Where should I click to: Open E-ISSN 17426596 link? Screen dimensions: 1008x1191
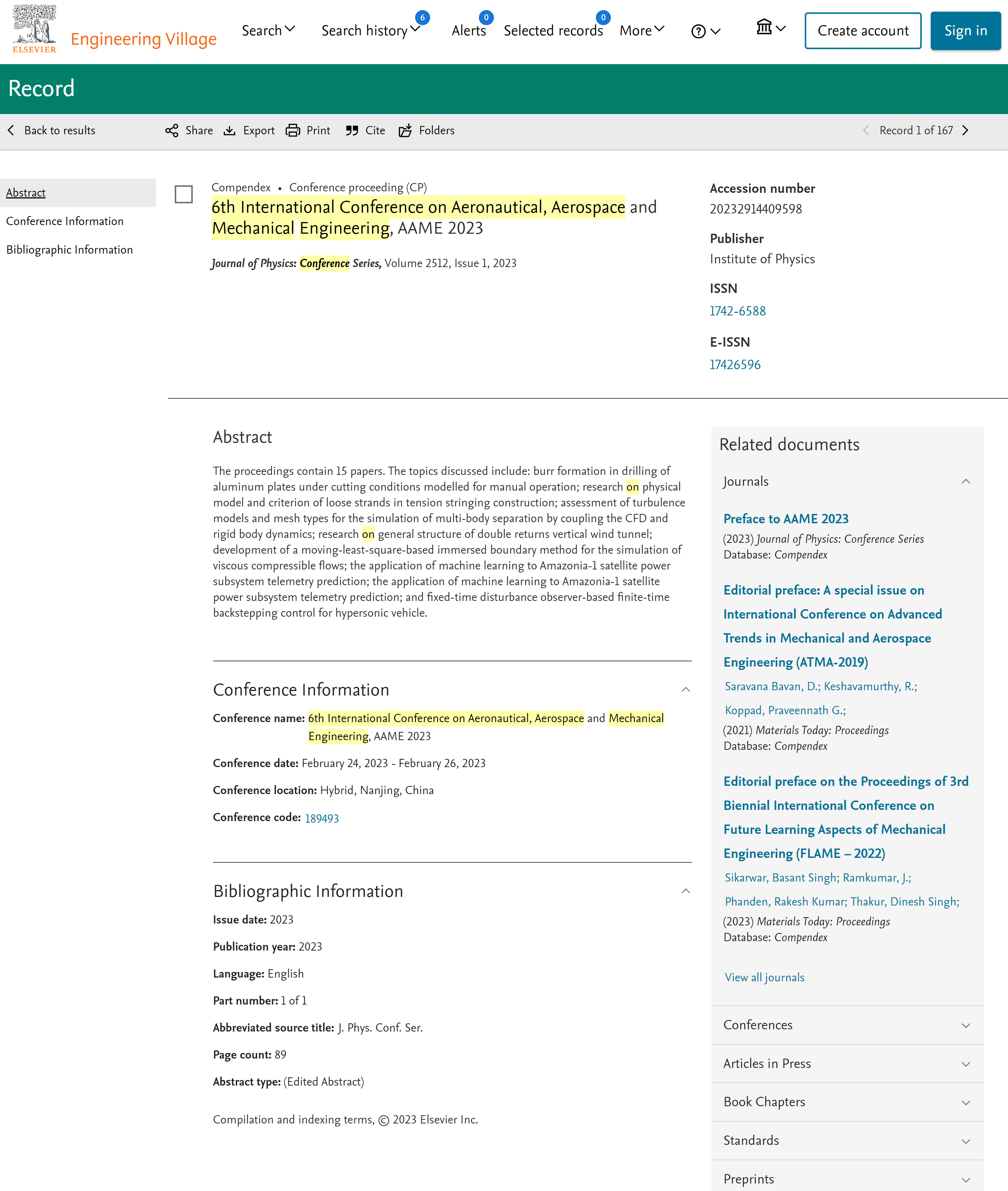tap(735, 365)
